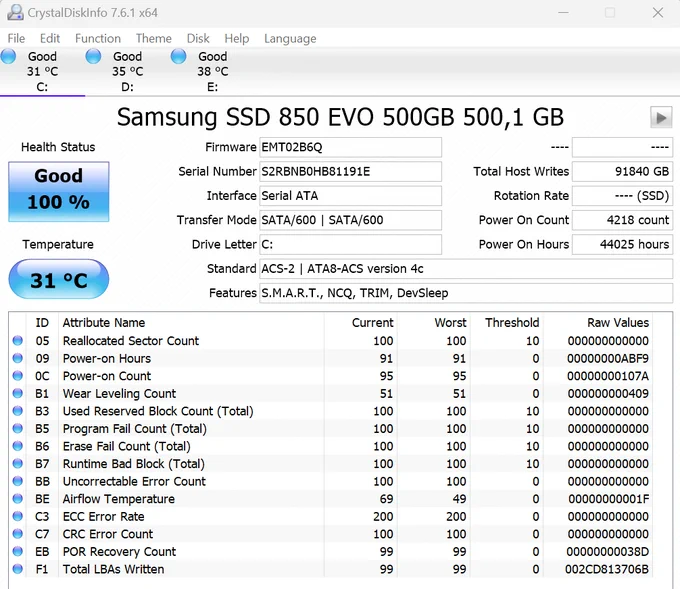Click status dot of Wear Leveling Count
Screen dimensions: 680x589
[18, 393]
